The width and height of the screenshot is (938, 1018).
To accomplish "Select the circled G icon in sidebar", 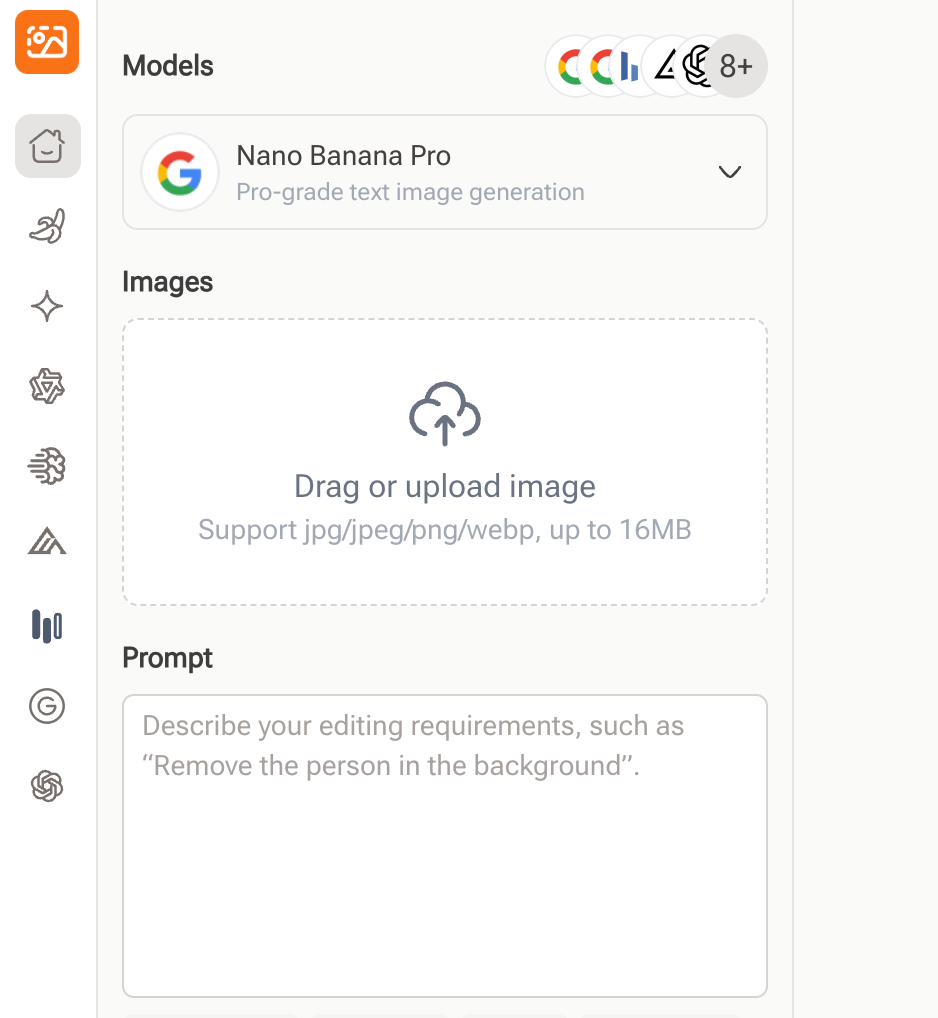I will click(x=47, y=706).
